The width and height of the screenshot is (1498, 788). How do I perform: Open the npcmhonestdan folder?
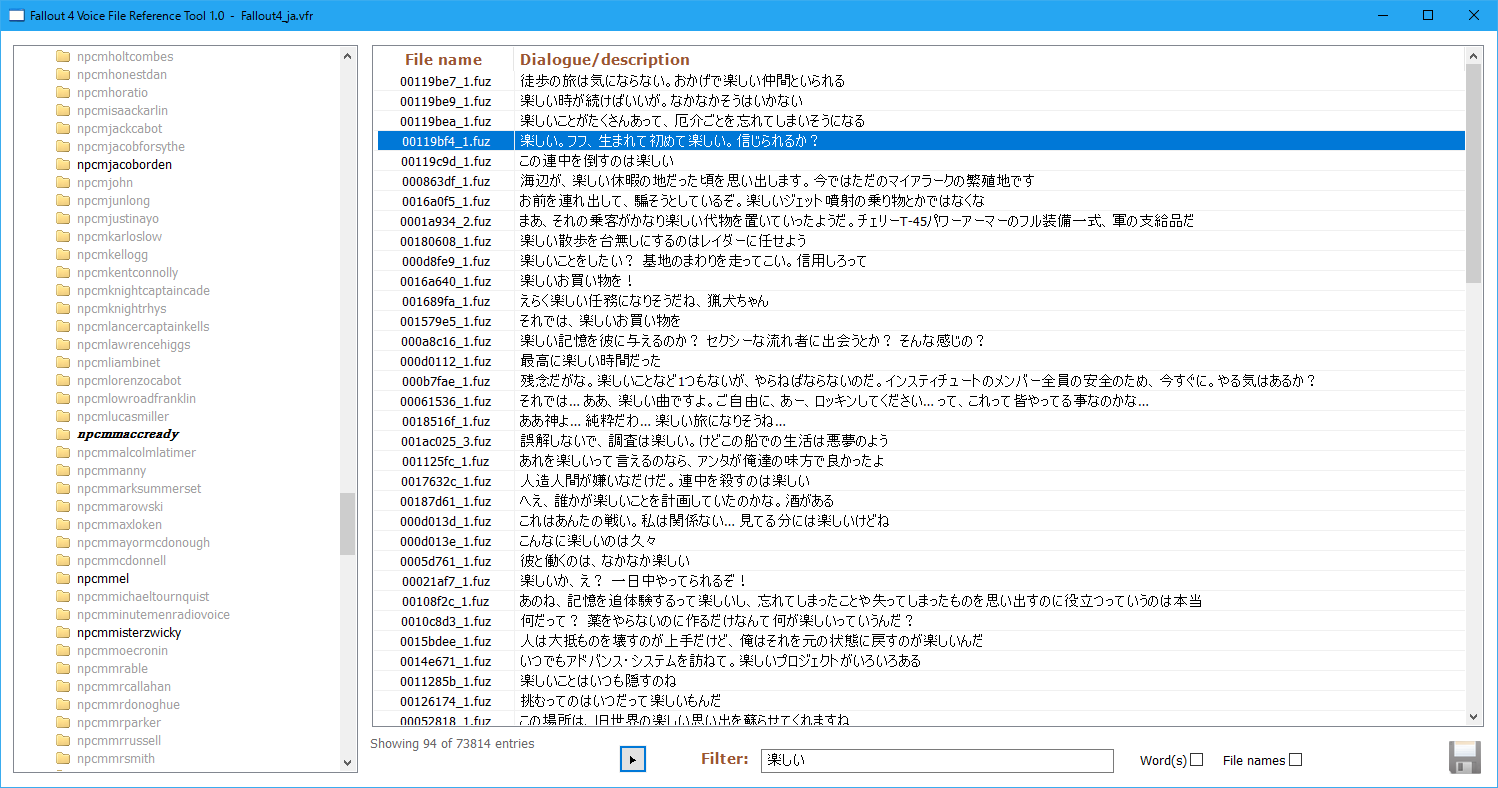tap(122, 75)
